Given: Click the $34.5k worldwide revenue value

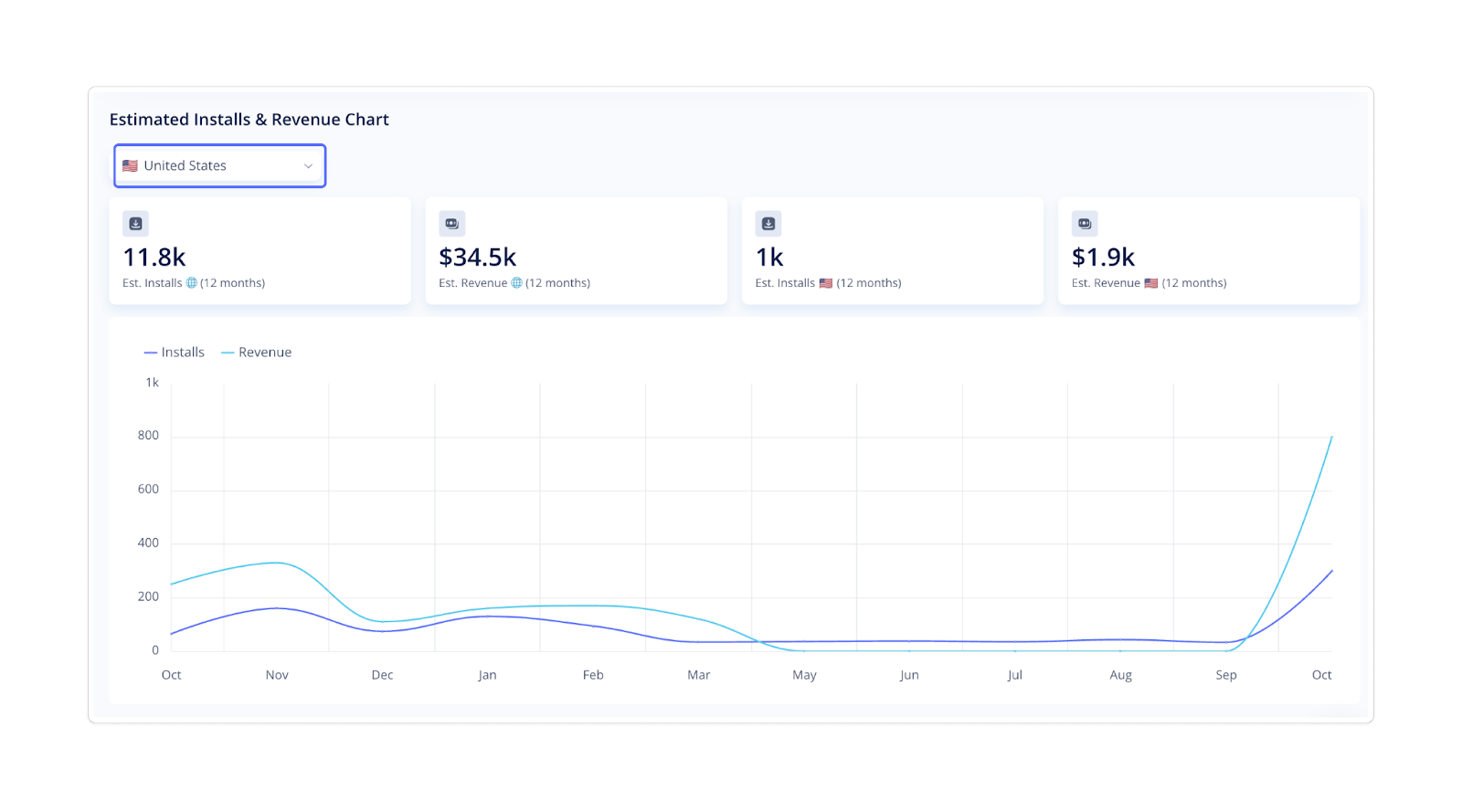Looking at the screenshot, I should coord(478,258).
